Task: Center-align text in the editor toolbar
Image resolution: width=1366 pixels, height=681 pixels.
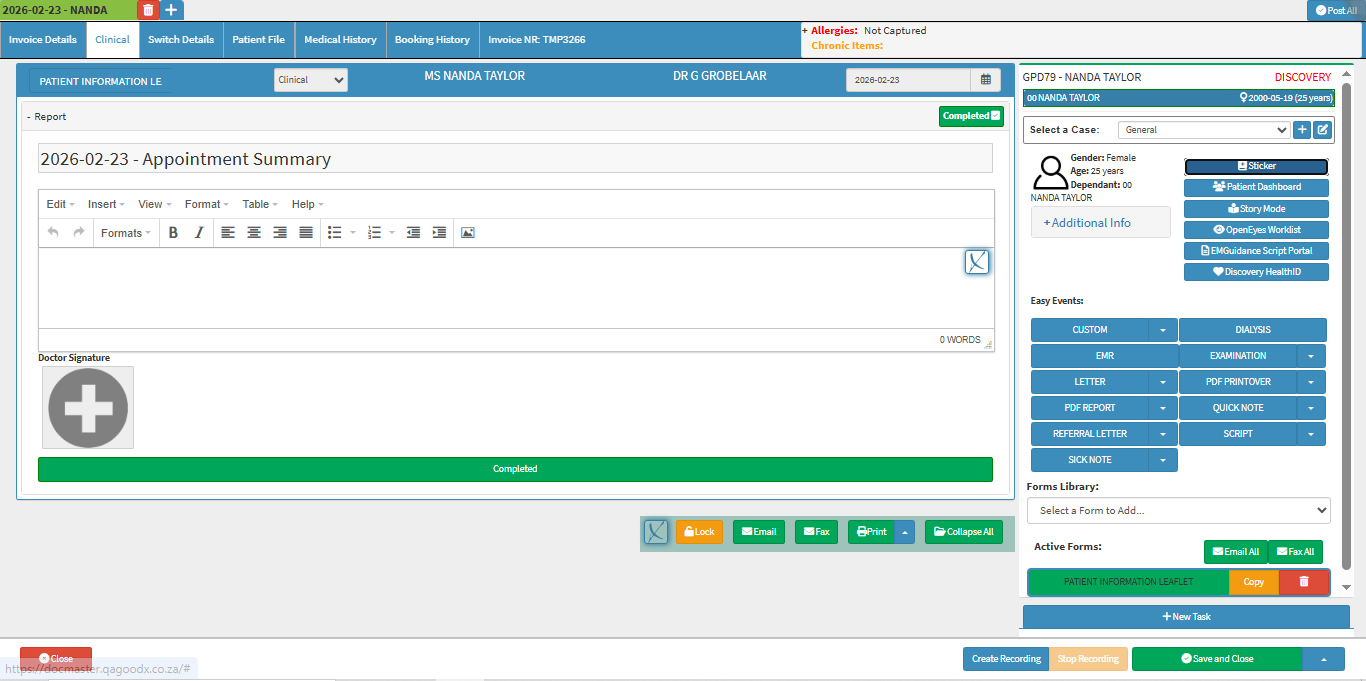Action: pyautogui.click(x=254, y=232)
